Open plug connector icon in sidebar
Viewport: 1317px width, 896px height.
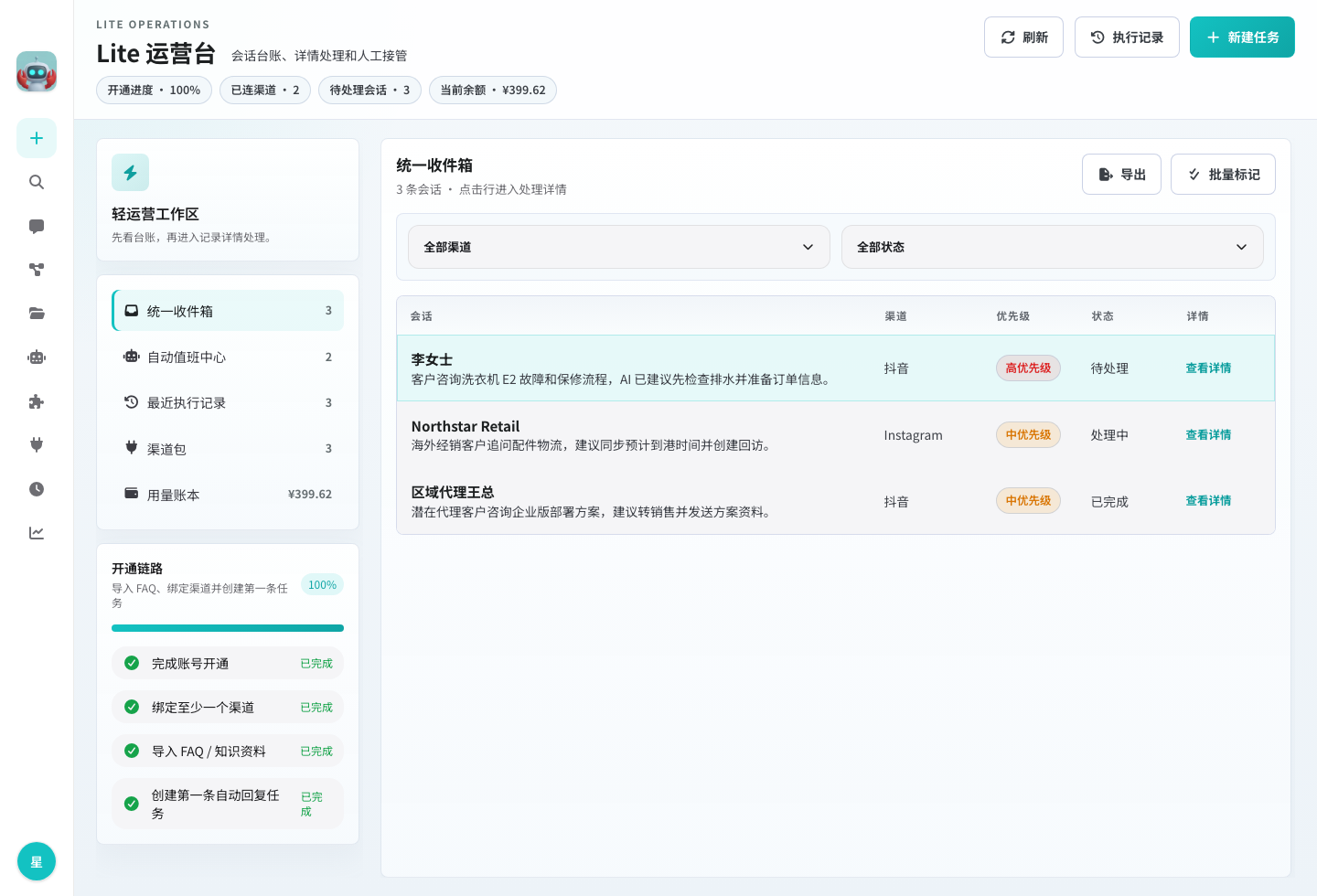[x=37, y=445]
